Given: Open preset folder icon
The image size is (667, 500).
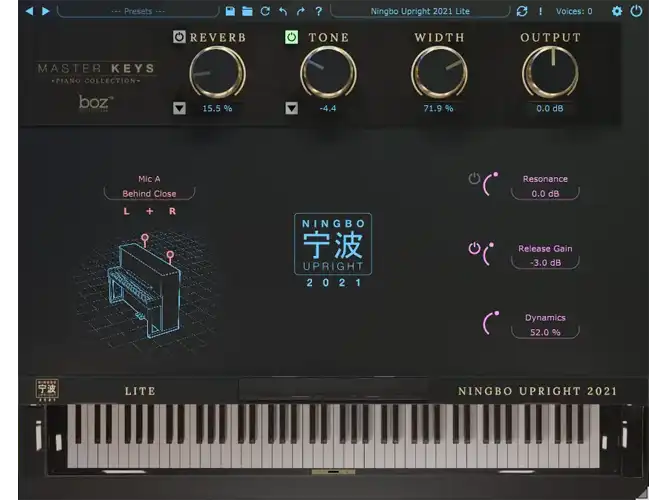Looking at the screenshot, I should (247, 11).
